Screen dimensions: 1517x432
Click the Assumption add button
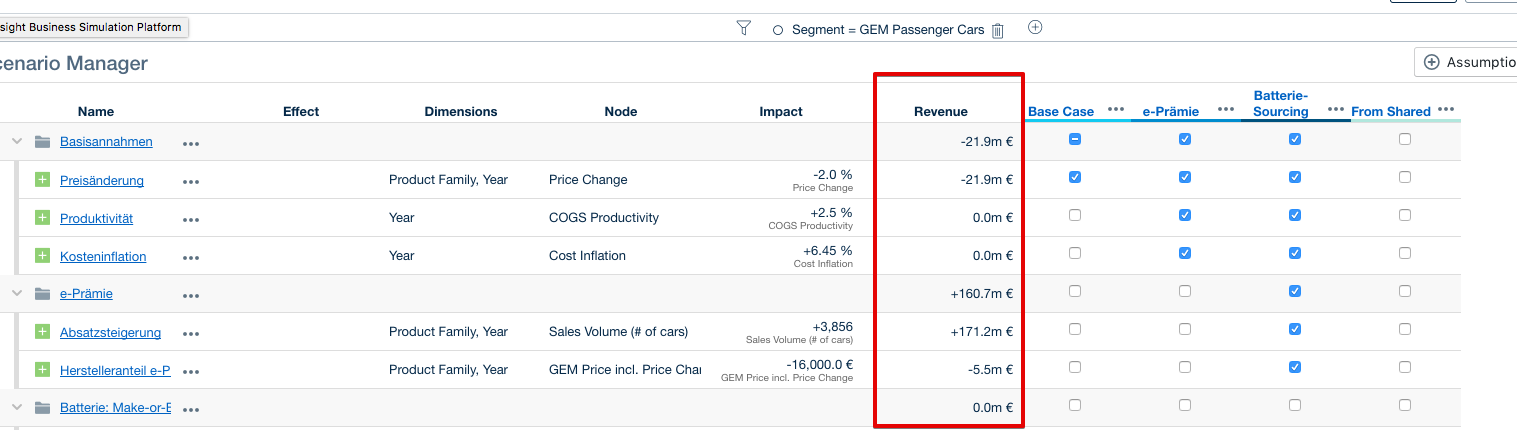click(x=1466, y=62)
